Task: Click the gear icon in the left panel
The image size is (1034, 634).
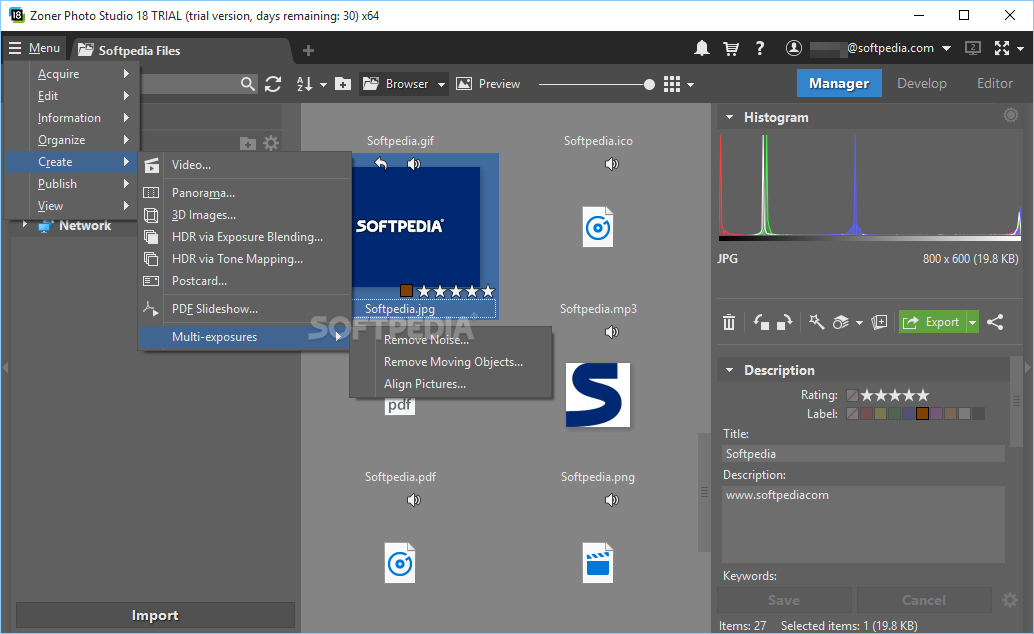Action: tap(271, 143)
